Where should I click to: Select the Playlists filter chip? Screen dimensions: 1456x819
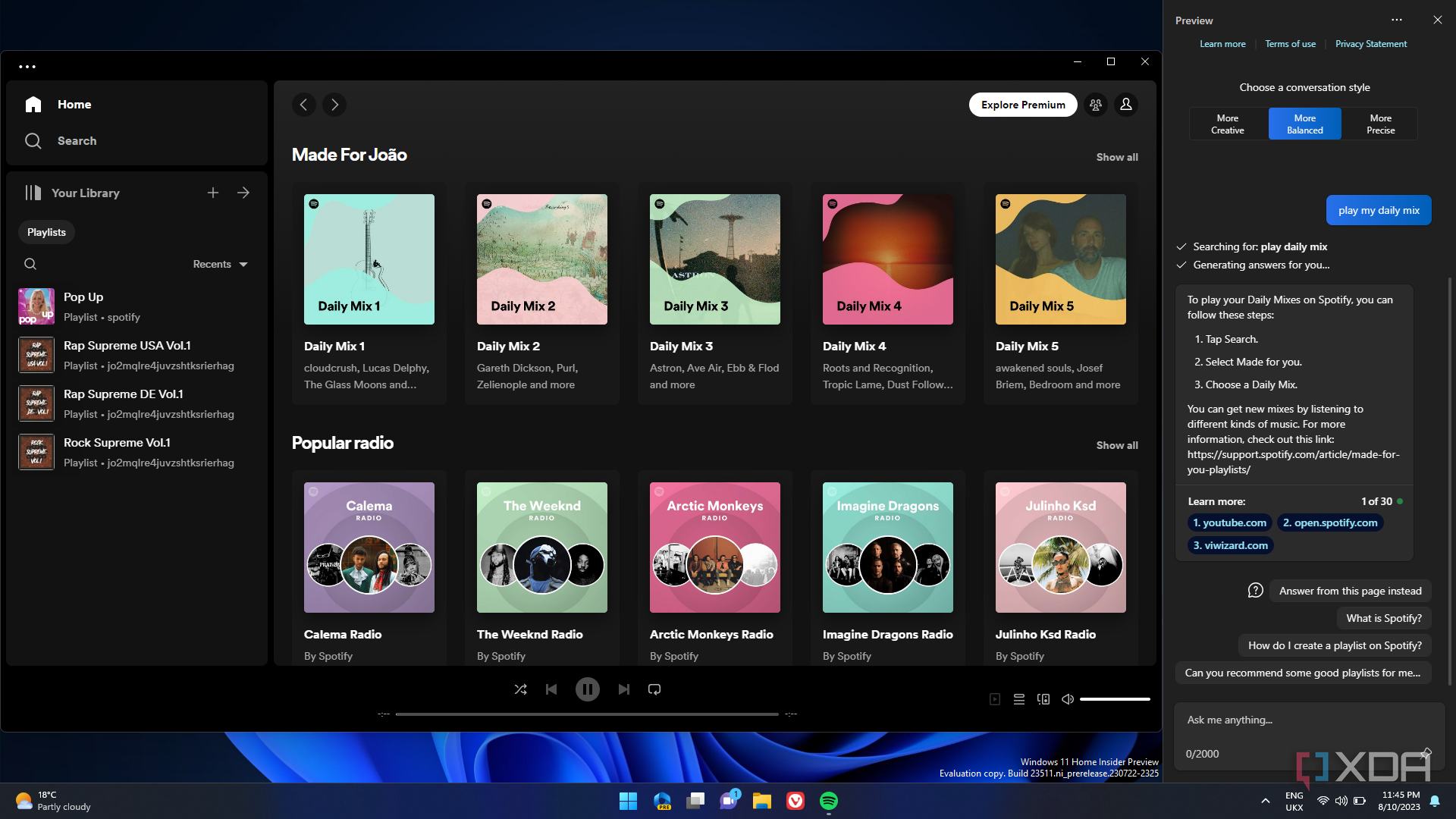tap(46, 232)
